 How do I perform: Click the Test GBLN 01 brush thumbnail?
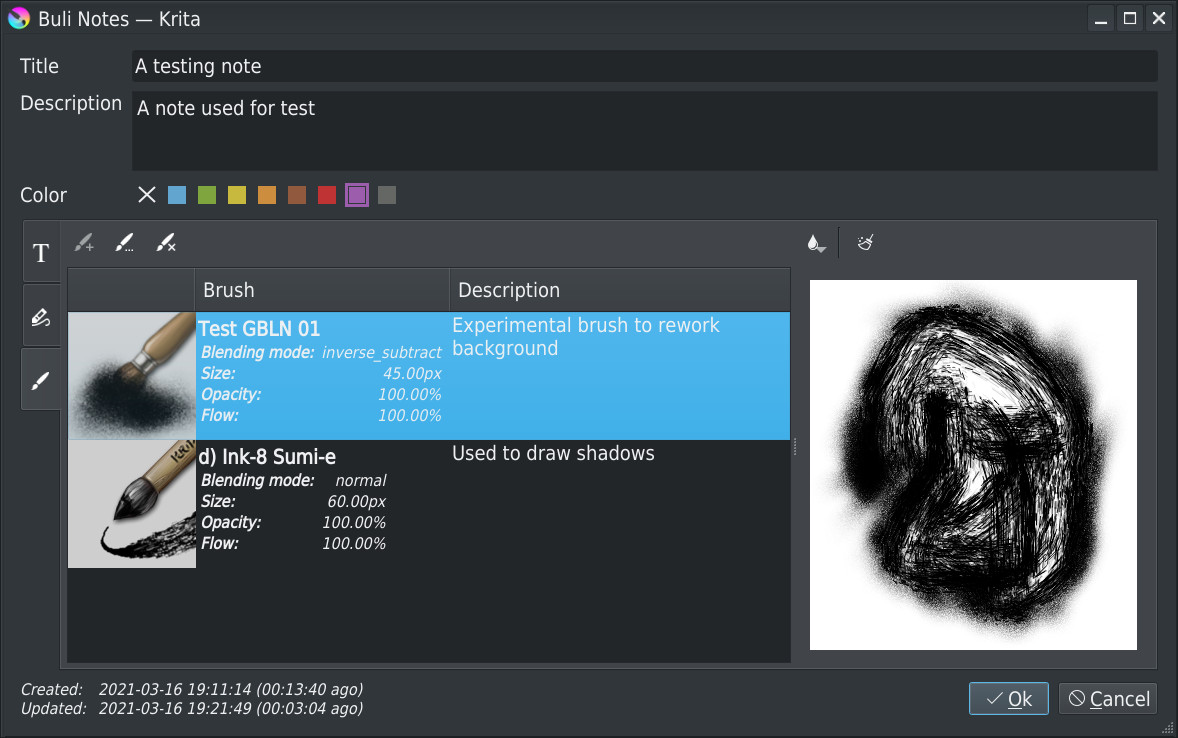pos(132,376)
